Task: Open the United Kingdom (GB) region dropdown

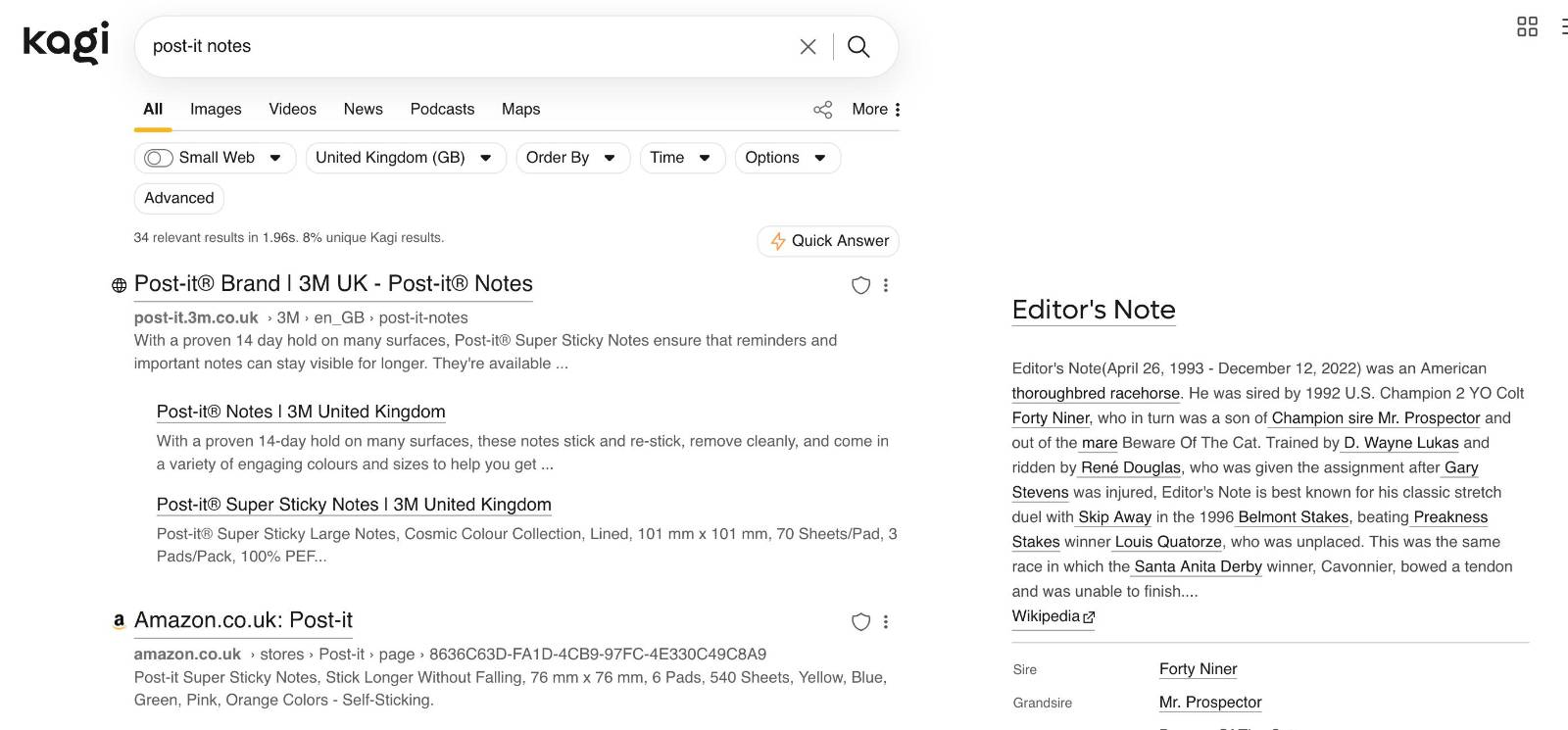Action: click(x=406, y=158)
